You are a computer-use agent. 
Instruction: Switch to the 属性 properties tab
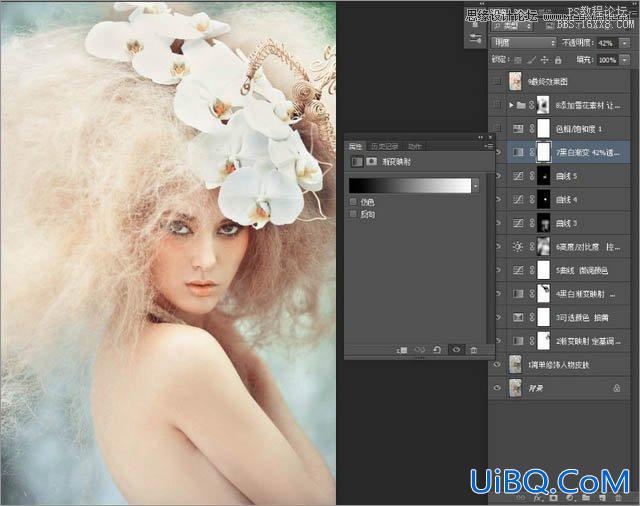(x=355, y=146)
